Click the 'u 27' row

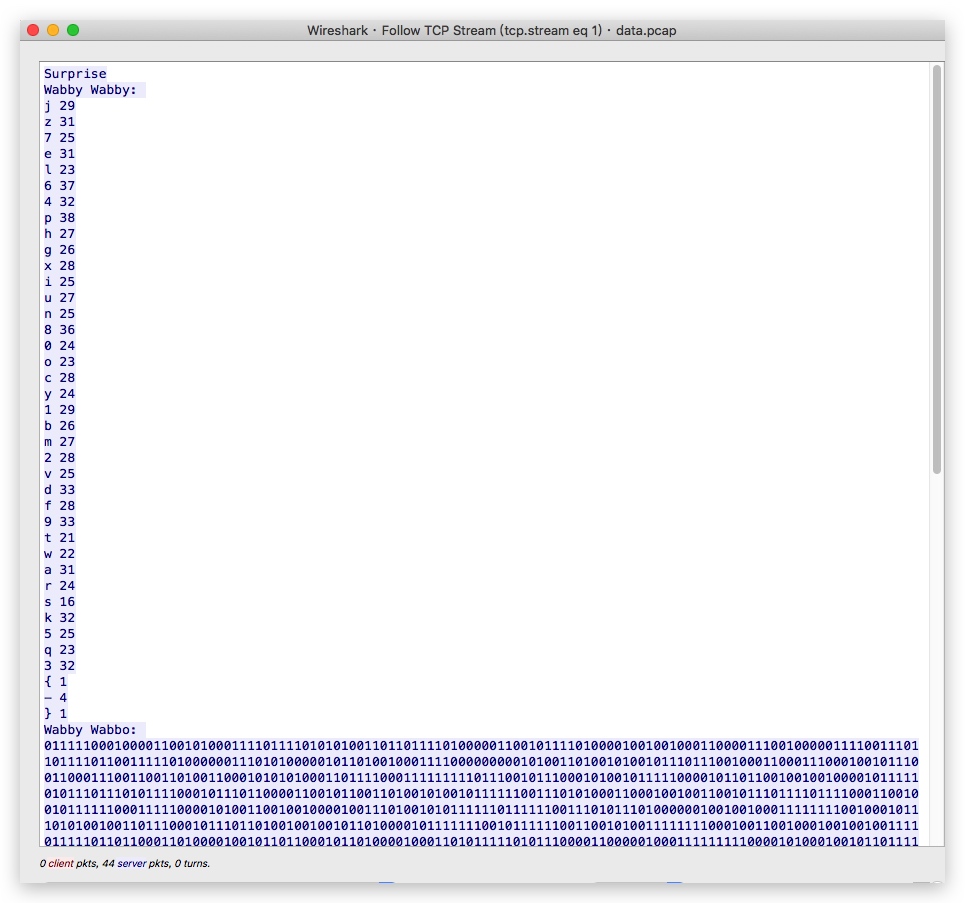point(59,298)
